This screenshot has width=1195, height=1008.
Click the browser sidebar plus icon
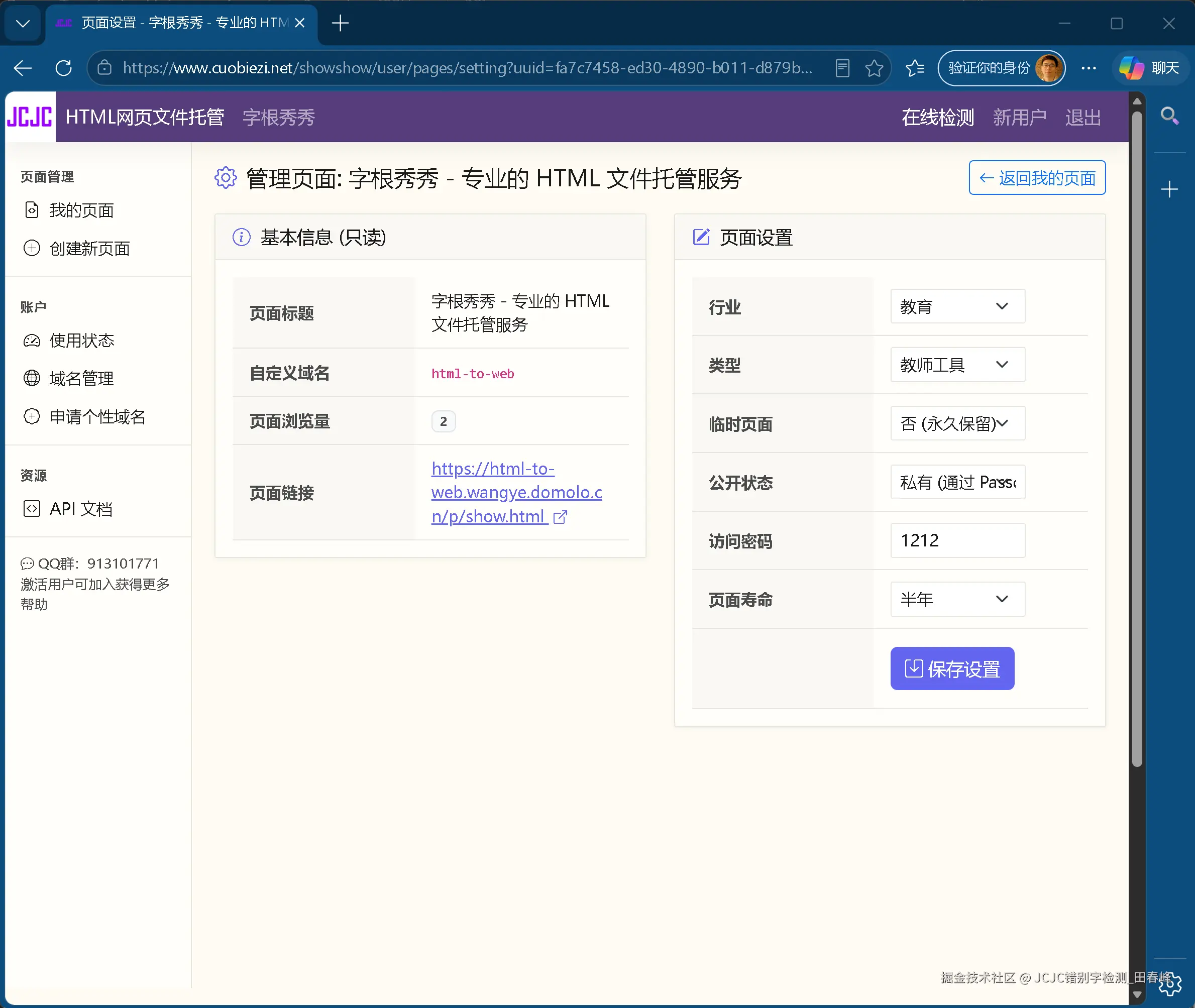pyautogui.click(x=1169, y=189)
